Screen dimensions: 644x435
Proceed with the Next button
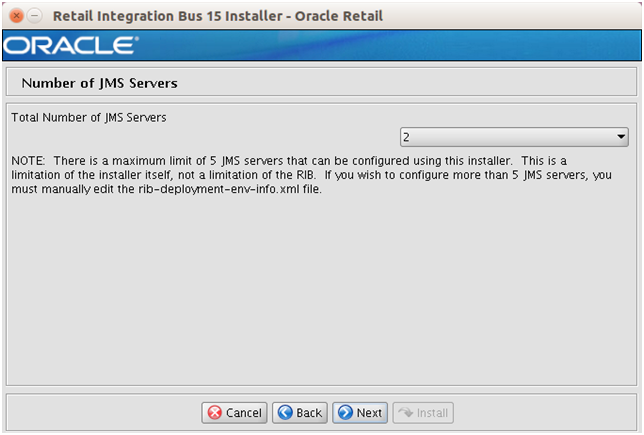coord(360,412)
